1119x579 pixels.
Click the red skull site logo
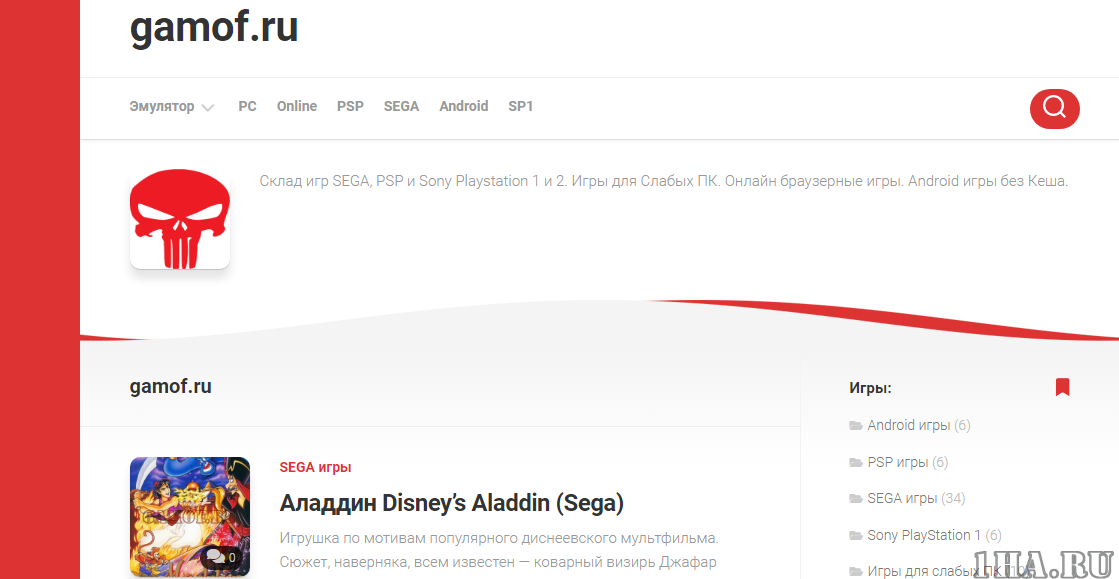click(x=180, y=218)
